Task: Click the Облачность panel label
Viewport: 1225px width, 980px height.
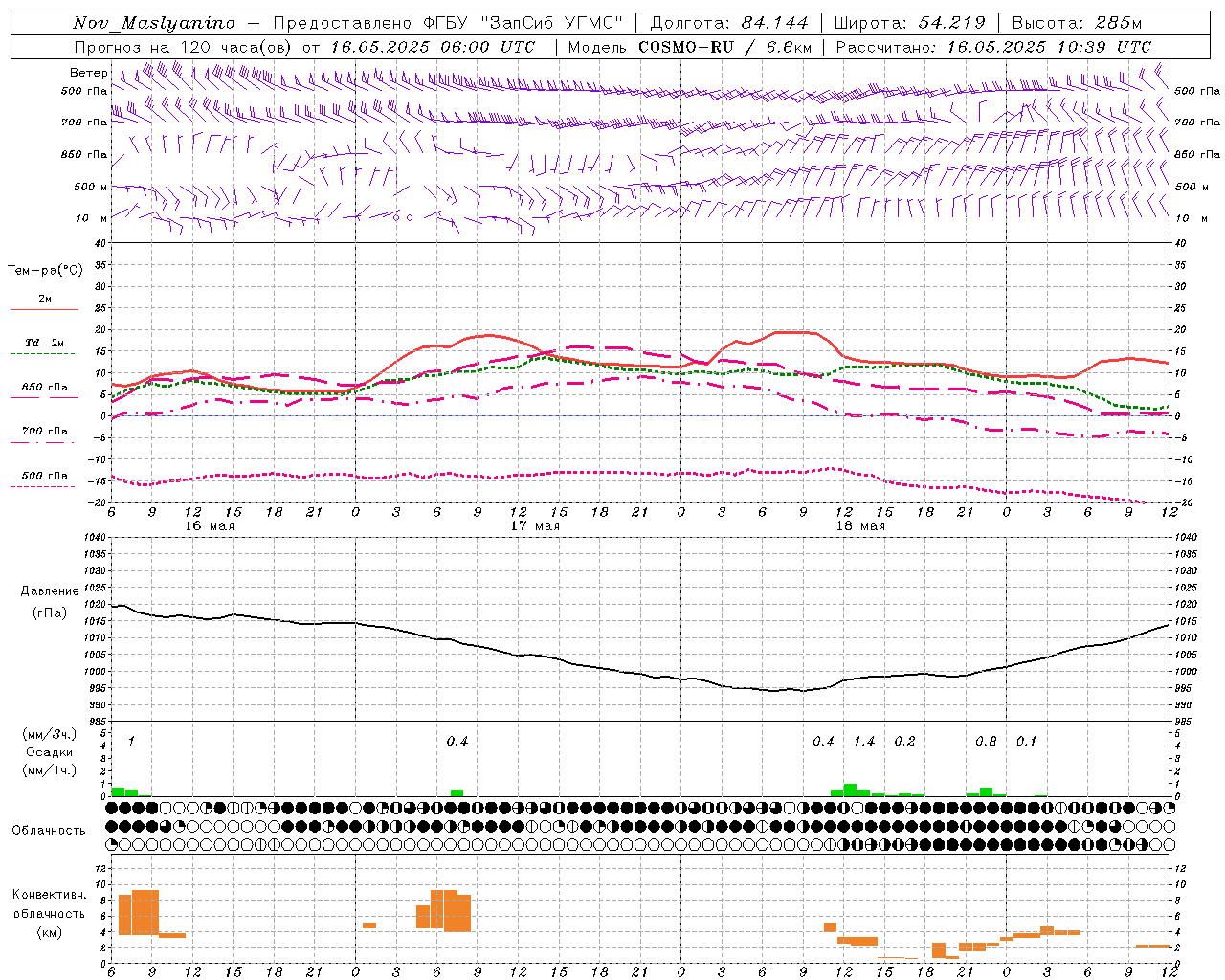Action: [49, 831]
